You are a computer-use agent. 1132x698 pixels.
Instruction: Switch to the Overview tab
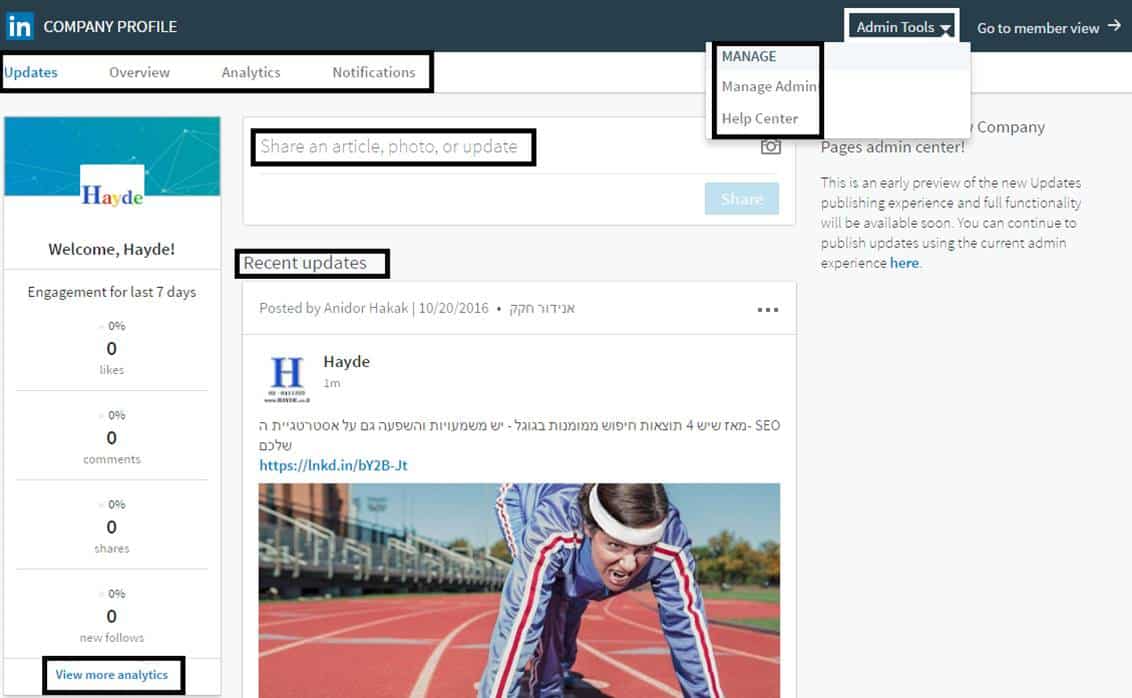(138, 72)
